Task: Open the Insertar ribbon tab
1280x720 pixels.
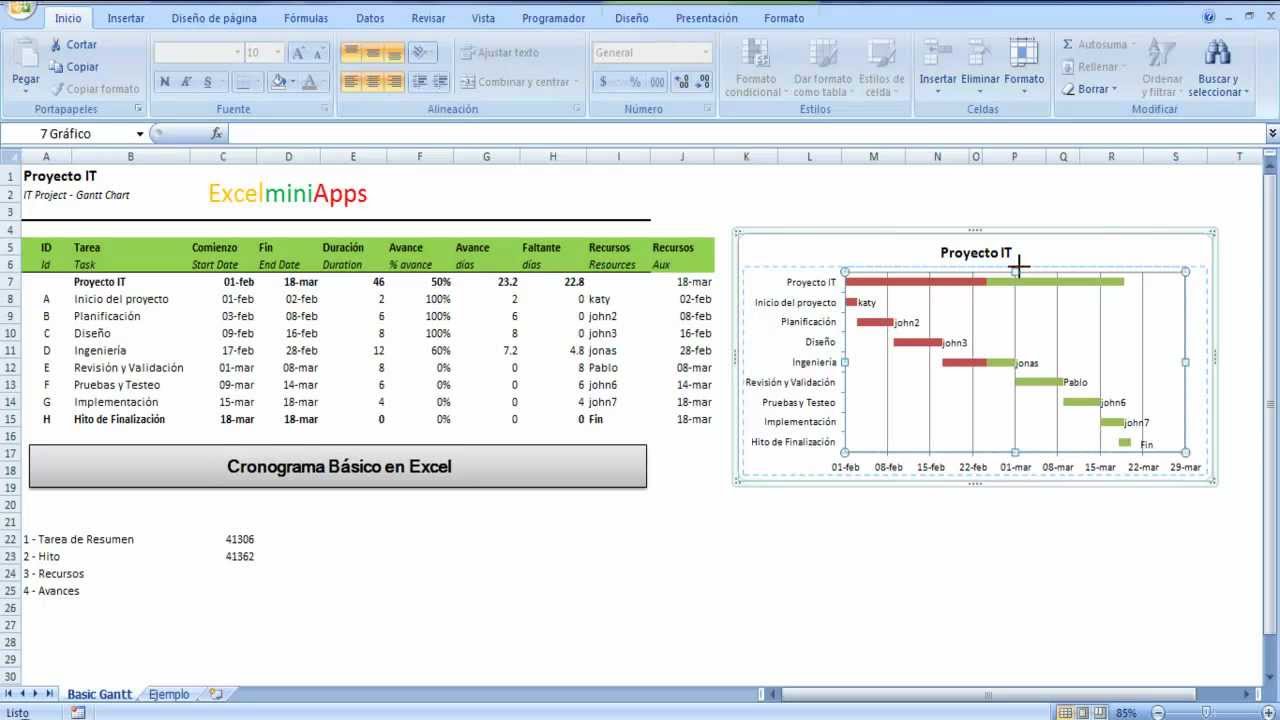Action: (x=126, y=18)
